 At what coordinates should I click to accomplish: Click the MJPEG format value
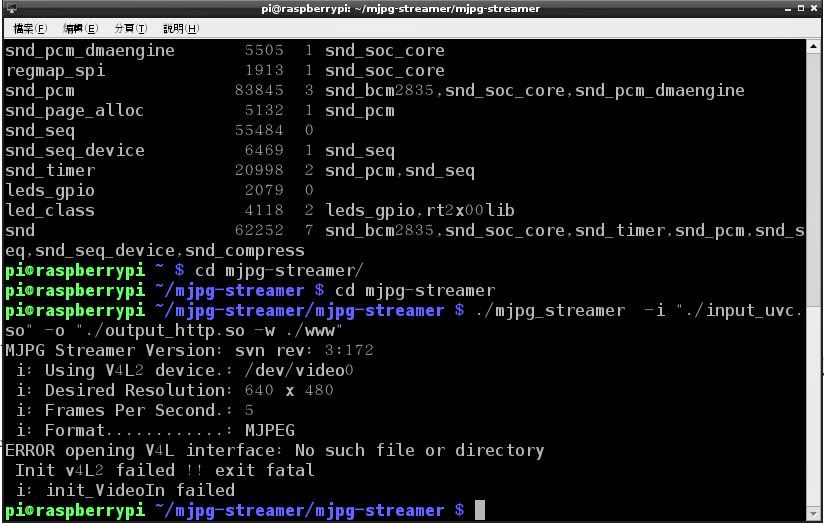tap(270, 430)
